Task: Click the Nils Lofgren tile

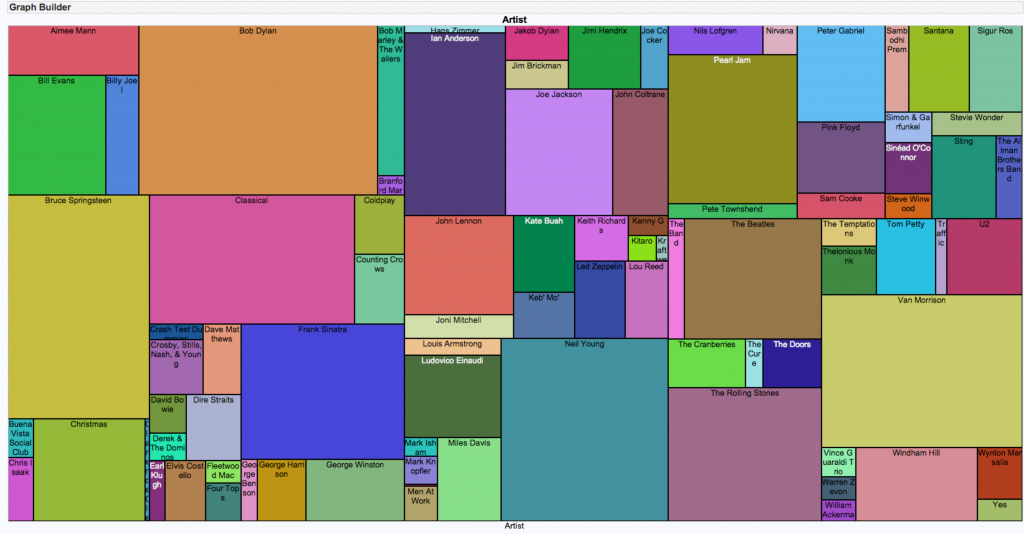Action: coord(715,40)
